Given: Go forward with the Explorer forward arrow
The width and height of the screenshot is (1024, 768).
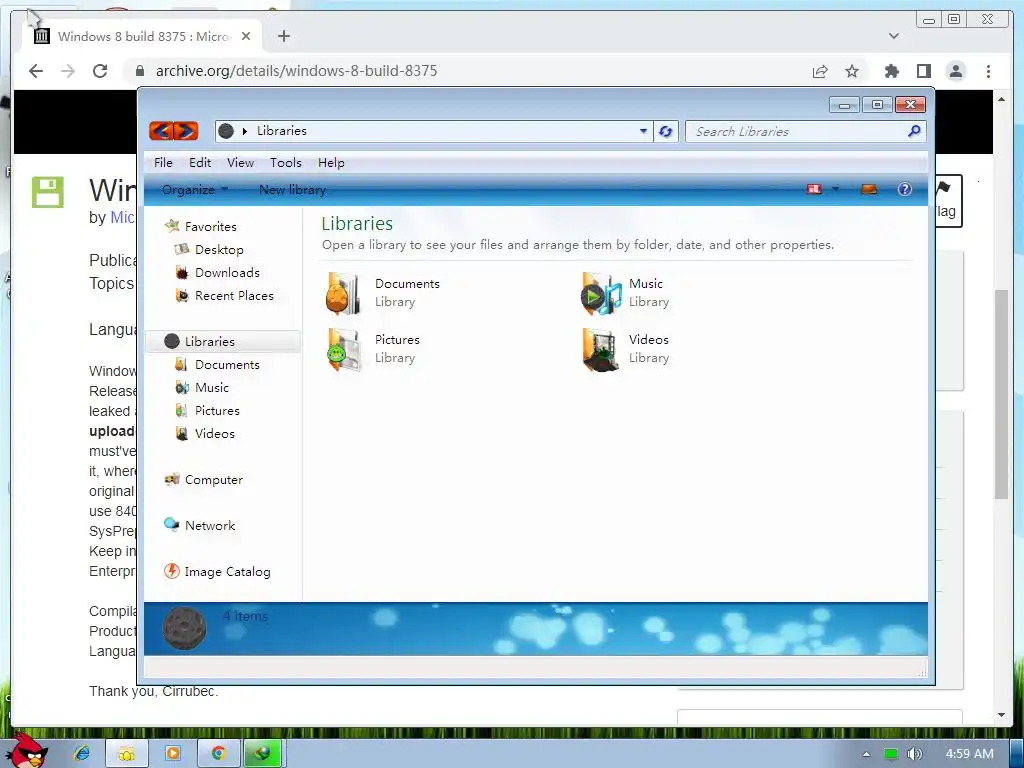Looking at the screenshot, I should click(185, 131).
